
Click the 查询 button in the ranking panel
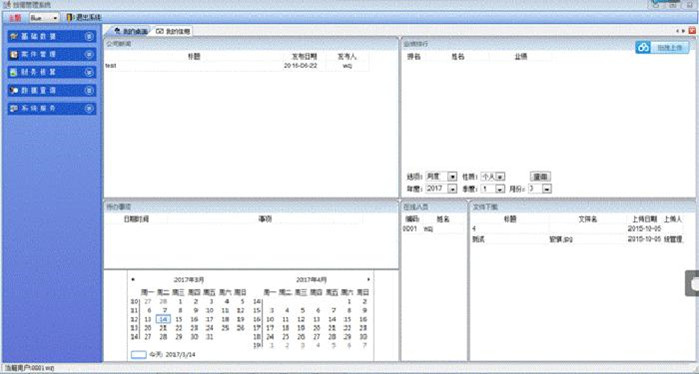(540, 176)
